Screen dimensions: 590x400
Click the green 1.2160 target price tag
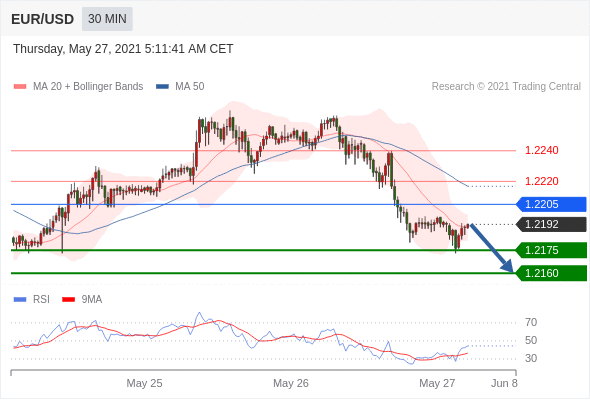(551, 273)
